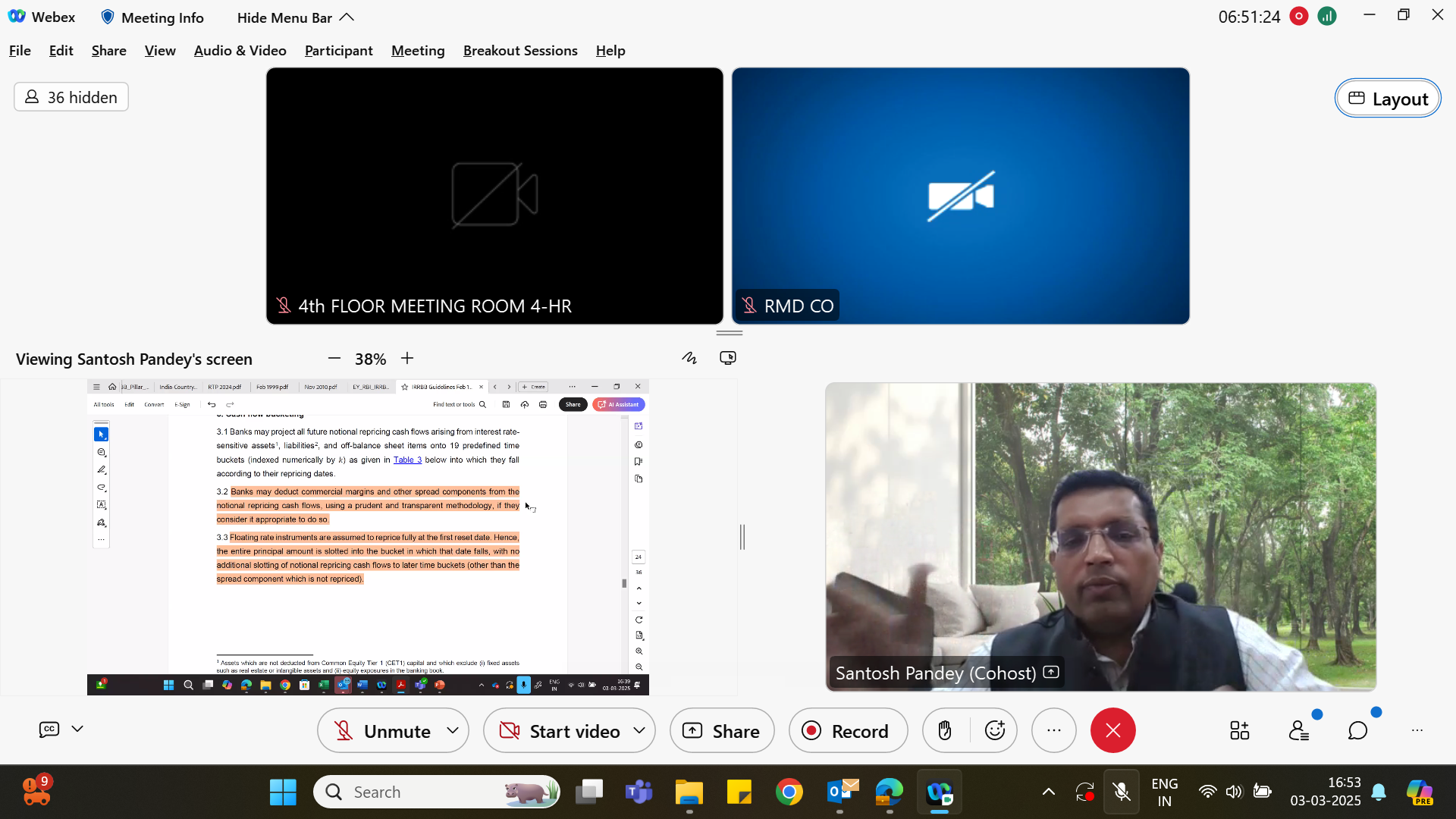Screen dimensions: 1456x819
Task: Click the Table 3 link in shared document
Action: pos(407,460)
